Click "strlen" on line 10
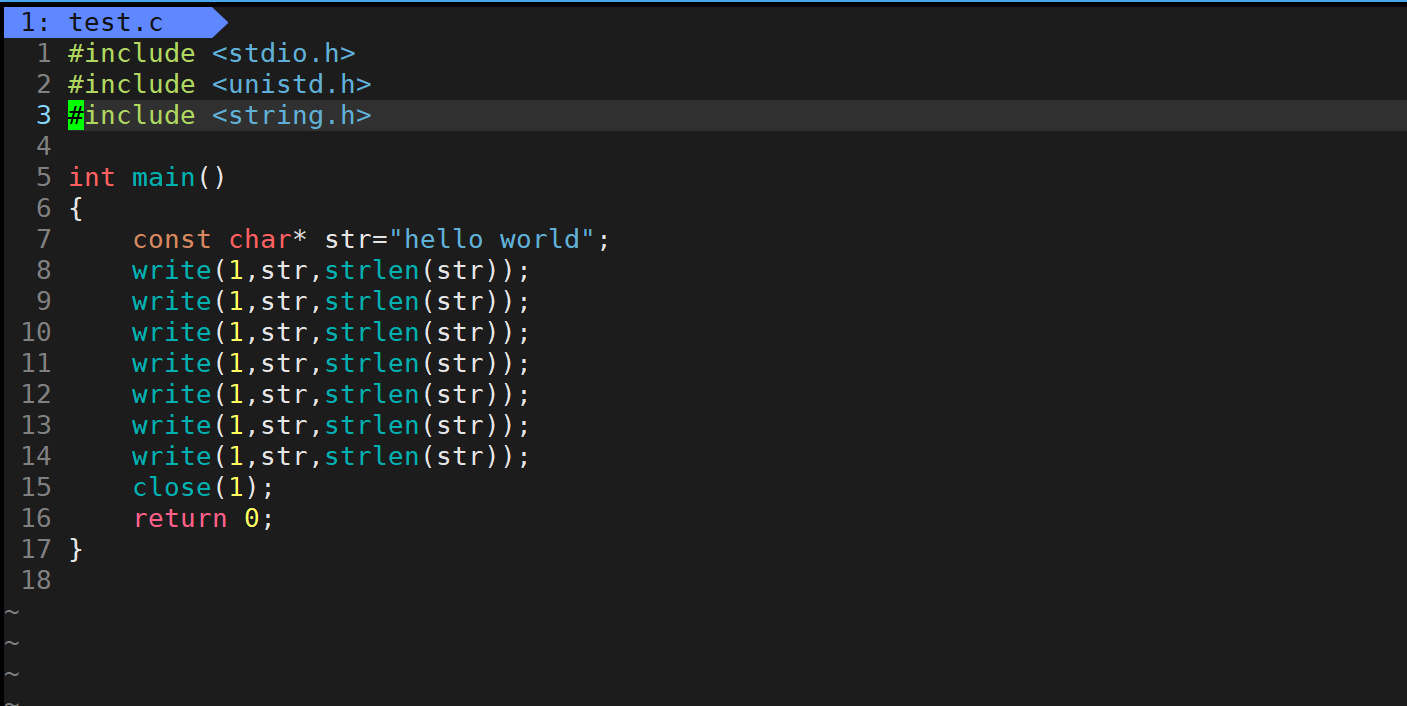Viewport: 1407px width, 706px height. point(371,332)
